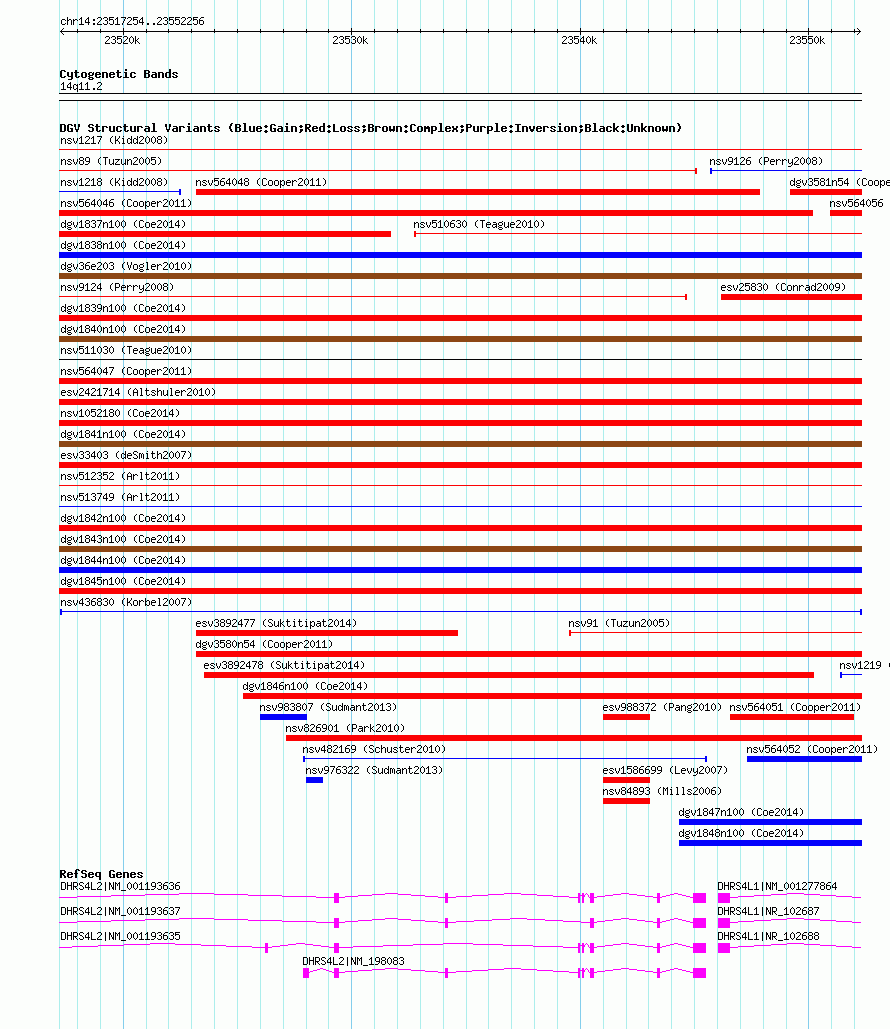Select the blue dgv1847n100 (Coe2014) bar
Image resolution: width=890 pixels, height=1029 pixels.
pos(771,822)
